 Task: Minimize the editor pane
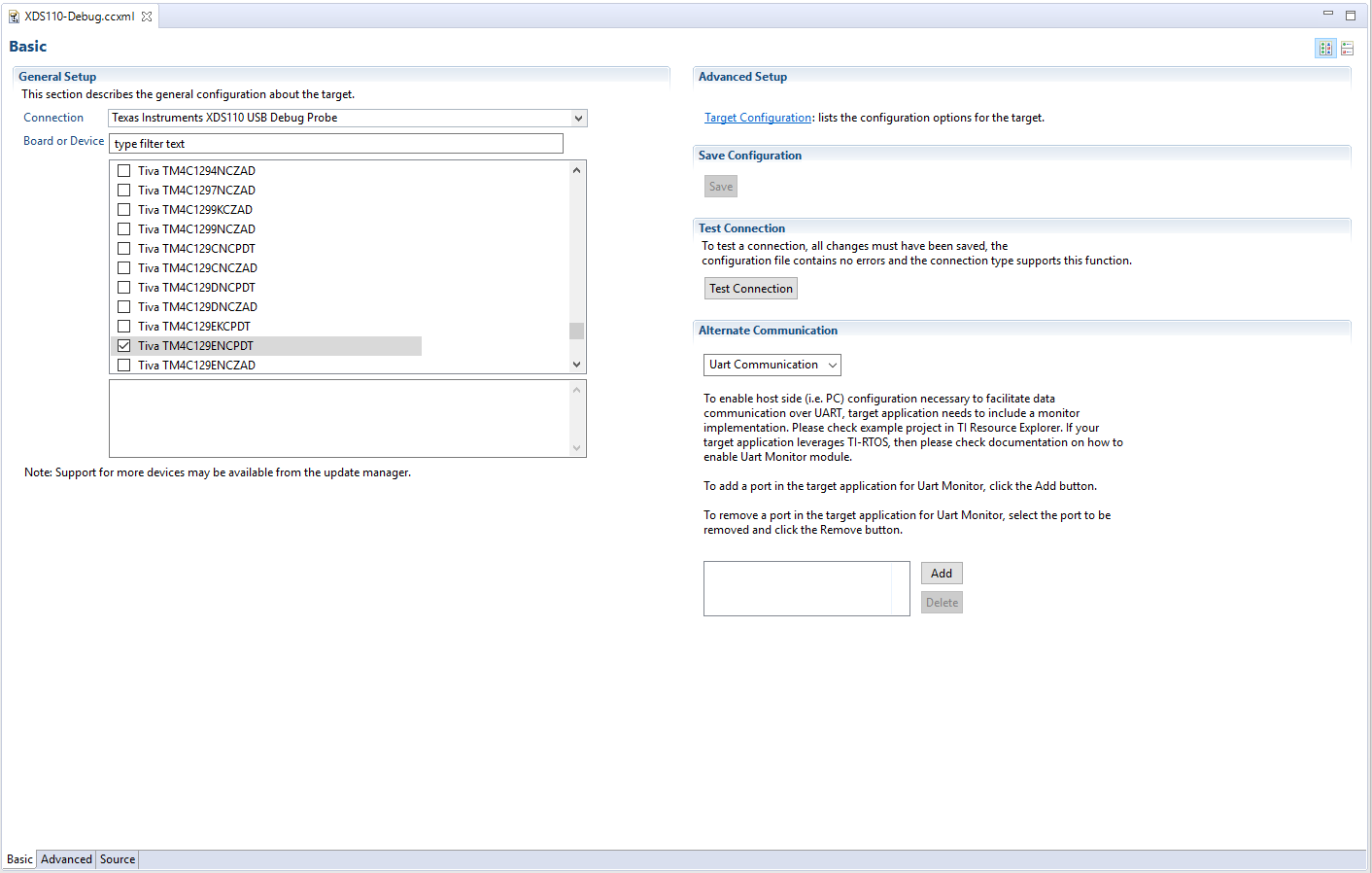pos(1327,14)
